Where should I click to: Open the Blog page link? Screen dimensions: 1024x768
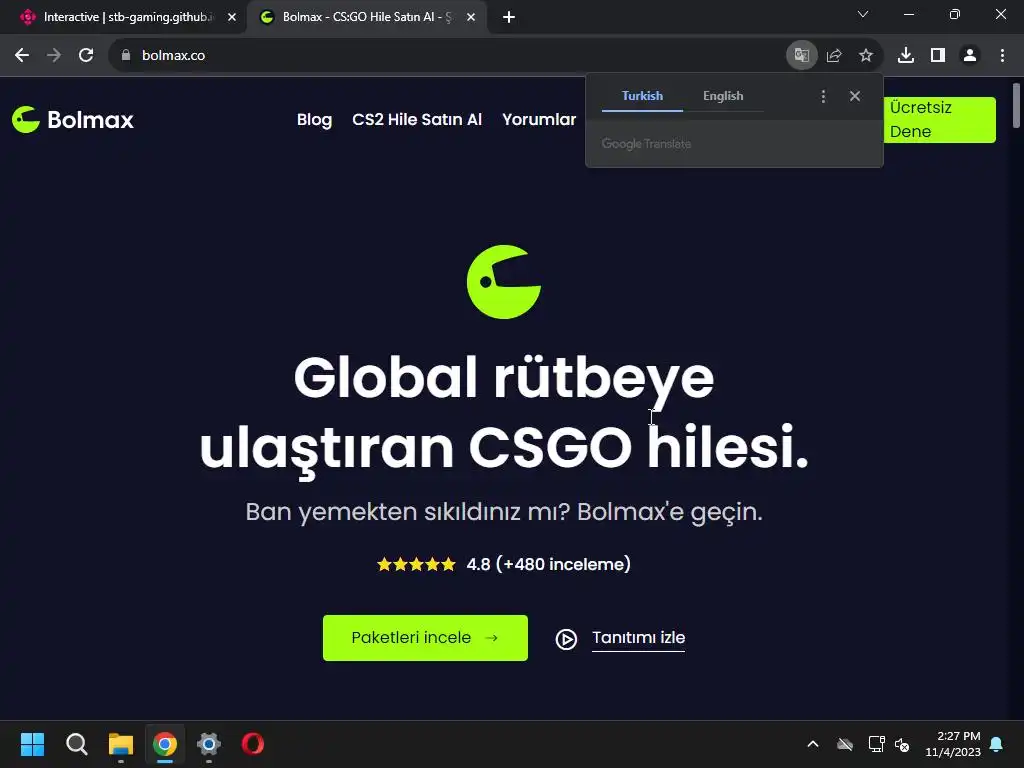point(314,120)
